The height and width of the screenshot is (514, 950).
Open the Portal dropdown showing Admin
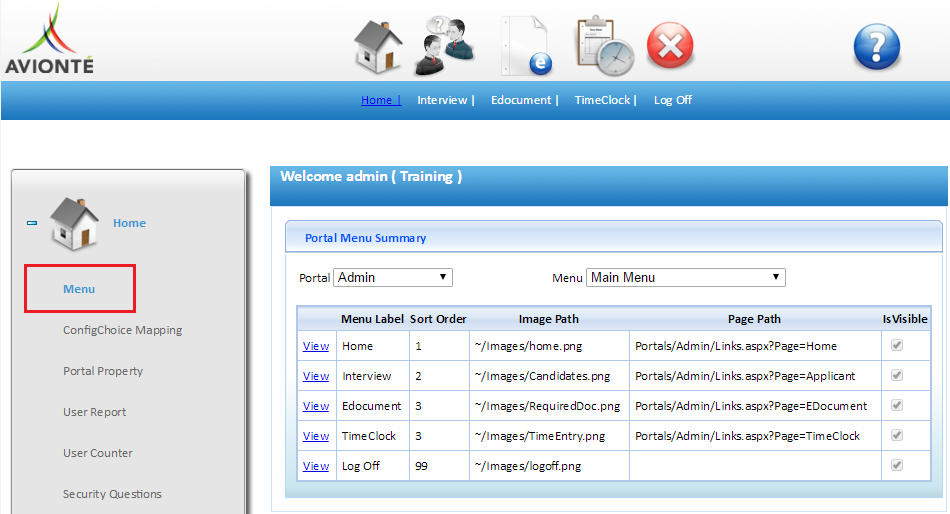[x=393, y=278]
